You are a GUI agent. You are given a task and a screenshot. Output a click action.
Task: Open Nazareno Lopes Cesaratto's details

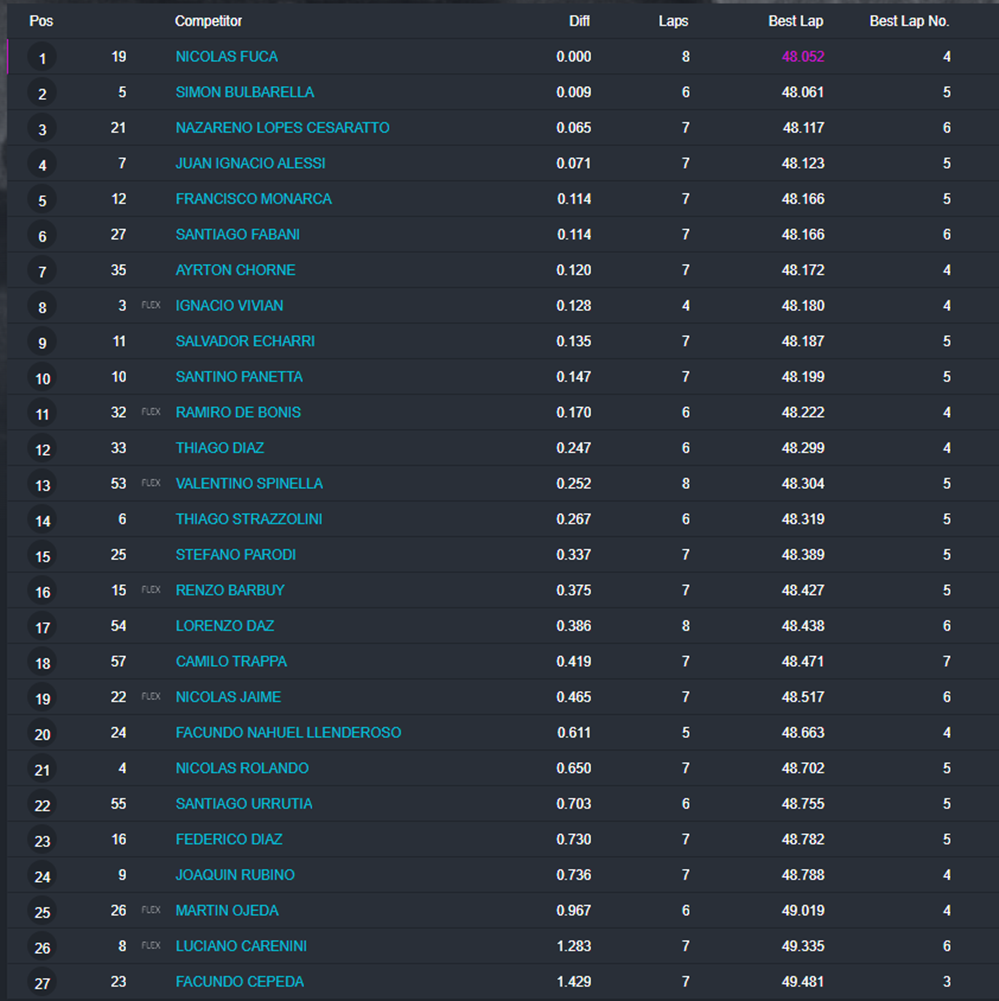(282, 128)
